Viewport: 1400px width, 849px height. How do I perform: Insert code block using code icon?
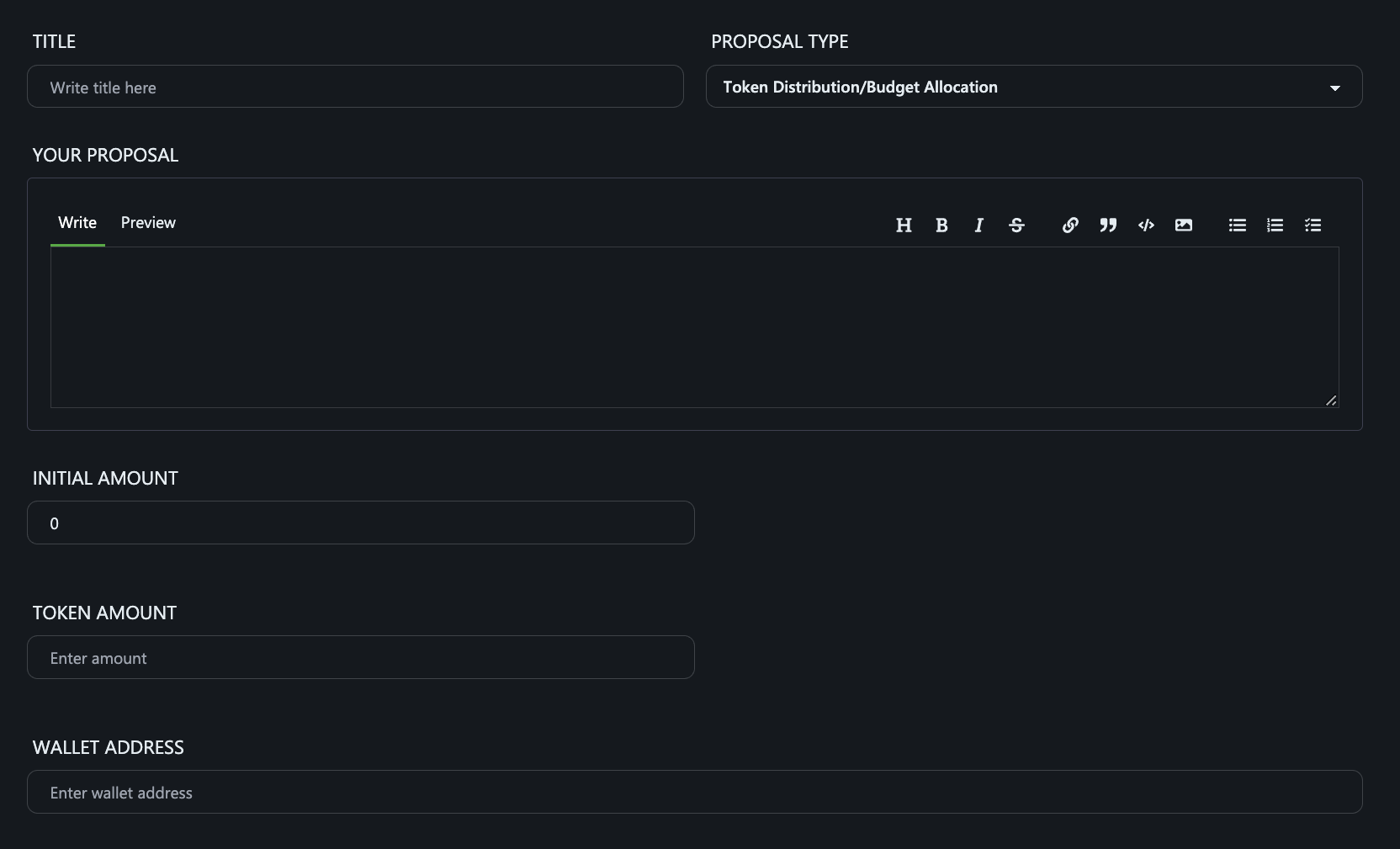(1146, 225)
